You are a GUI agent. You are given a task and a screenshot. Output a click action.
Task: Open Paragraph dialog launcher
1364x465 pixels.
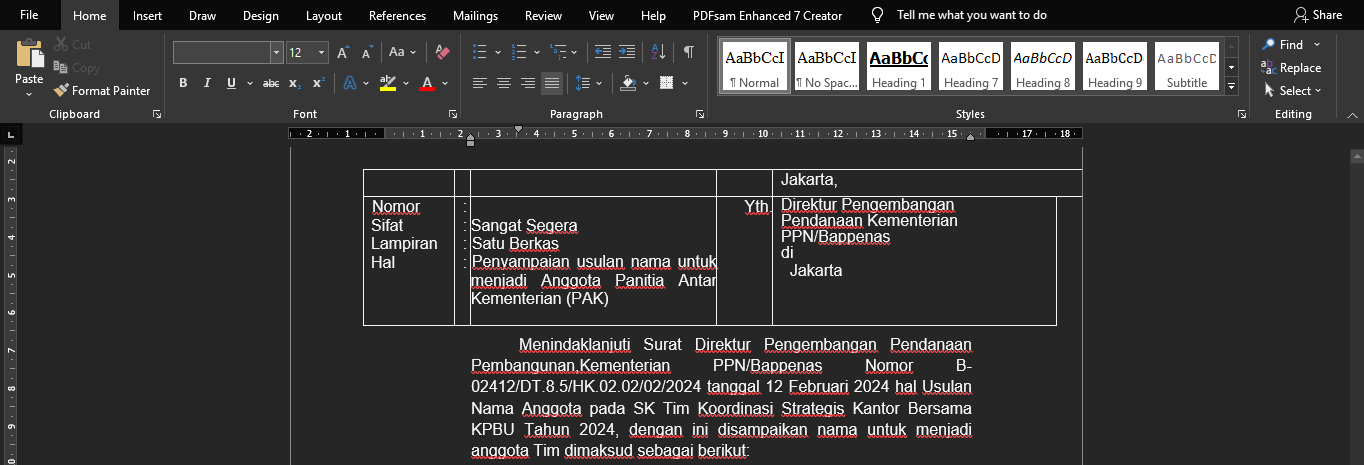point(700,115)
